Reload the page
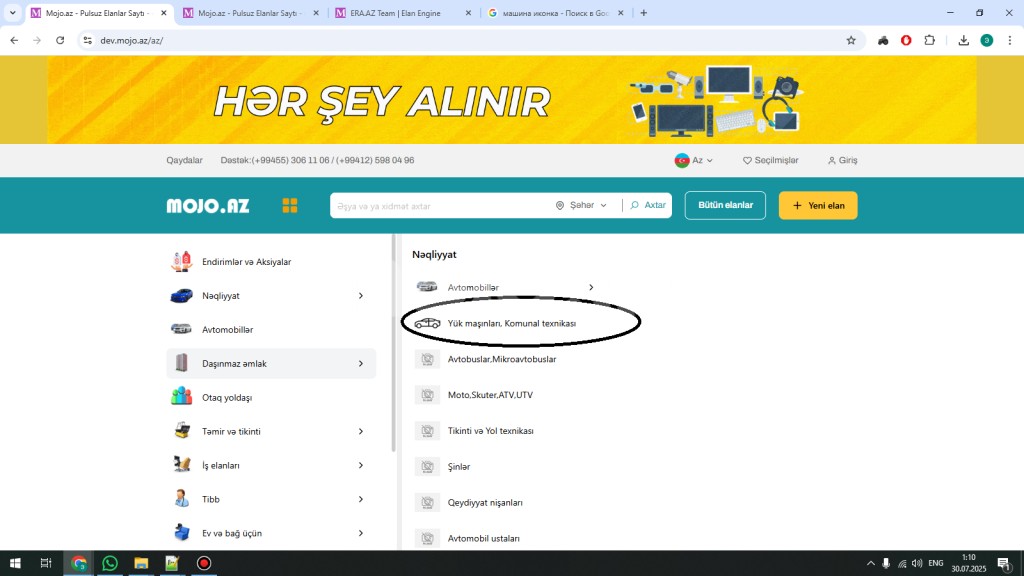 tap(60, 40)
